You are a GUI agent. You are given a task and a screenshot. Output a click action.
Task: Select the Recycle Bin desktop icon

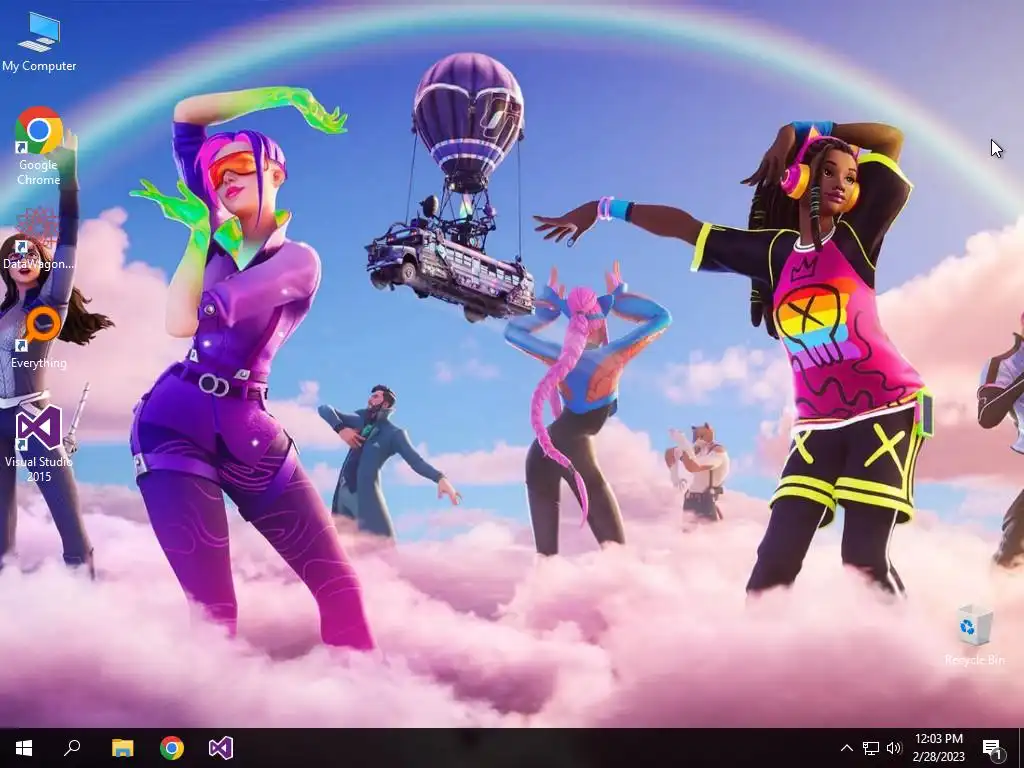click(x=974, y=635)
